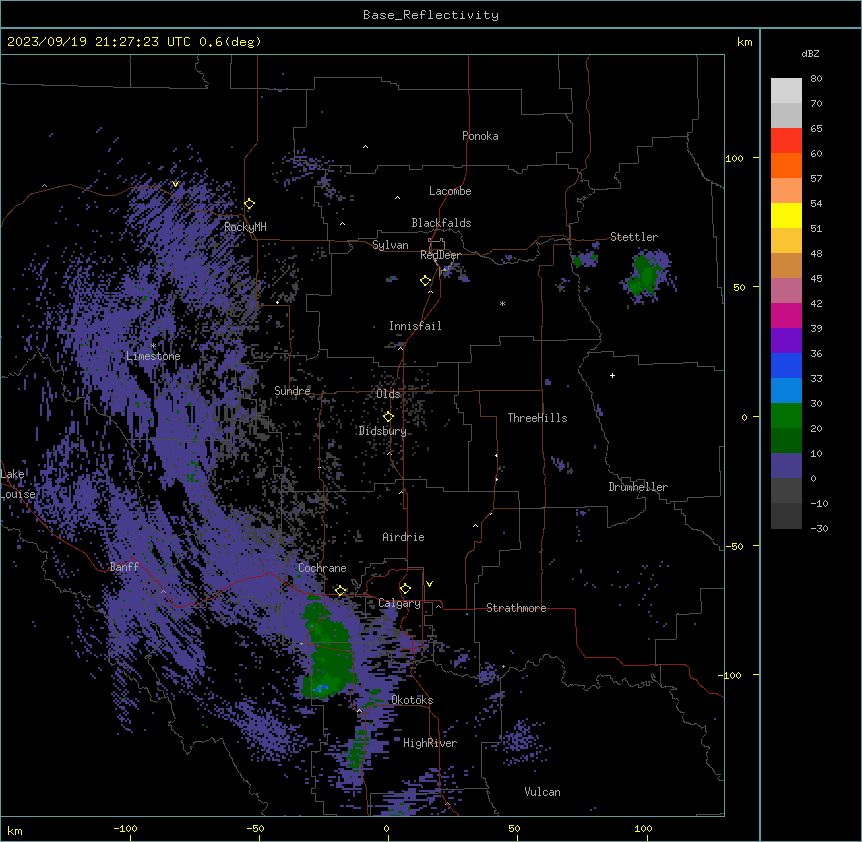The height and width of the screenshot is (842, 862).
Task: Click the Drumheller town label
Action: point(638,487)
